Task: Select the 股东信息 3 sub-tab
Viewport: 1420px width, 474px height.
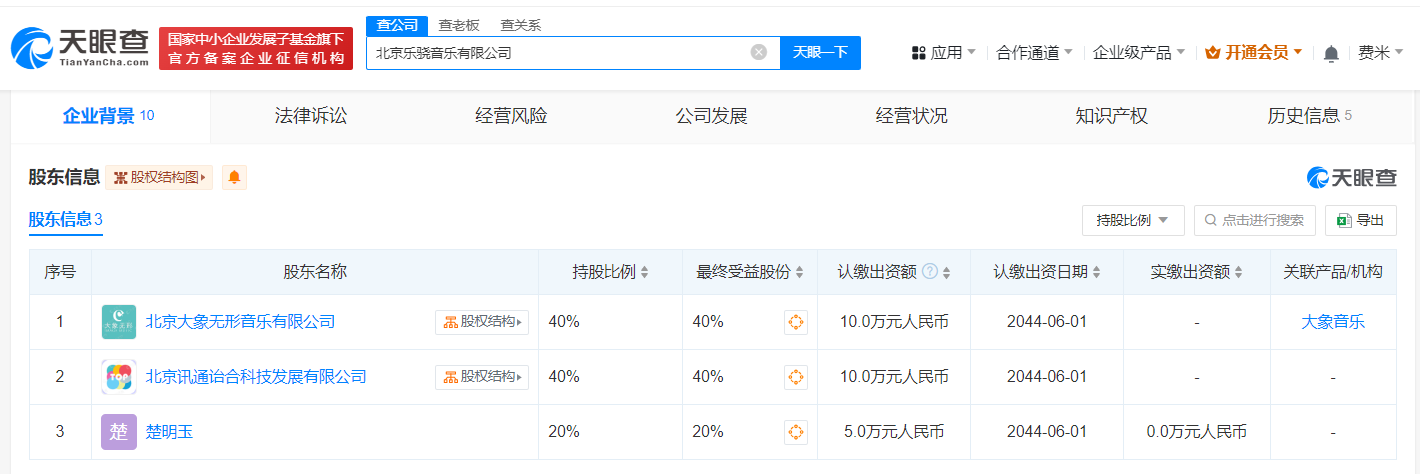Action: pos(66,220)
